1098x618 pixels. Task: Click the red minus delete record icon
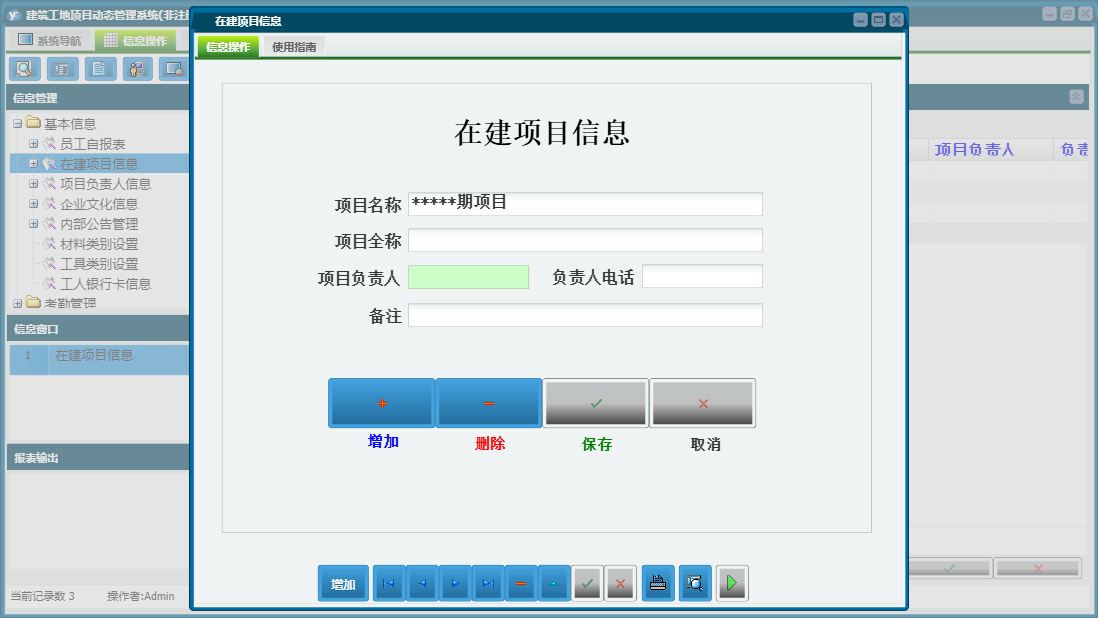click(x=521, y=583)
